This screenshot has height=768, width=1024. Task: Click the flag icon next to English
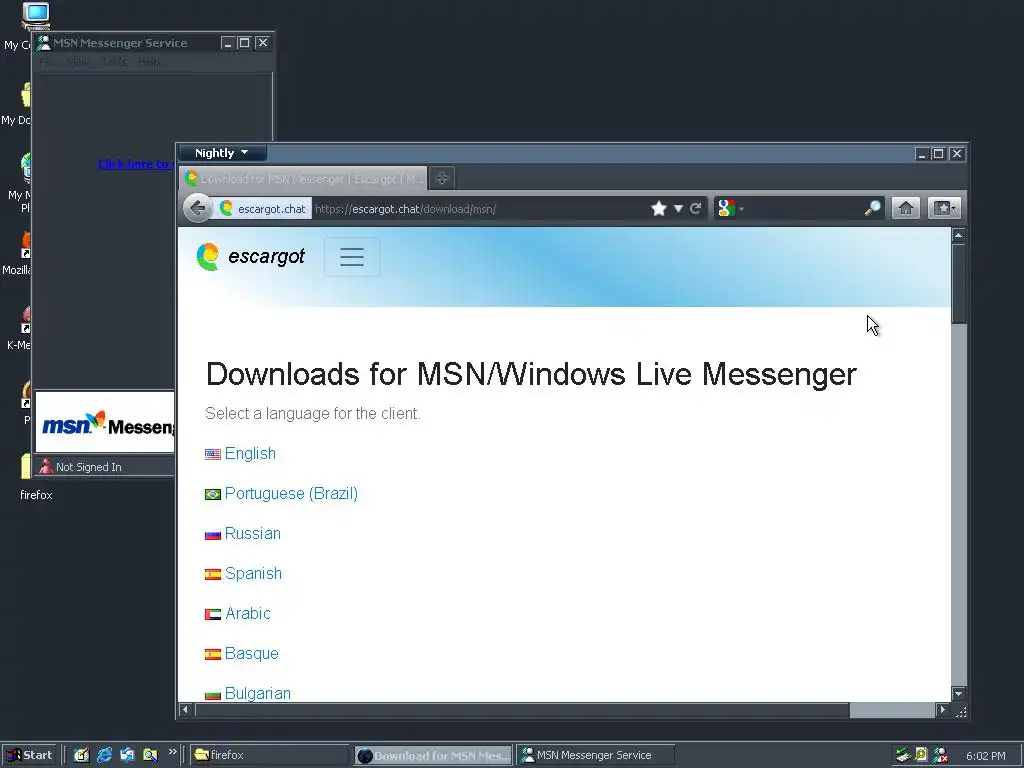coord(213,455)
